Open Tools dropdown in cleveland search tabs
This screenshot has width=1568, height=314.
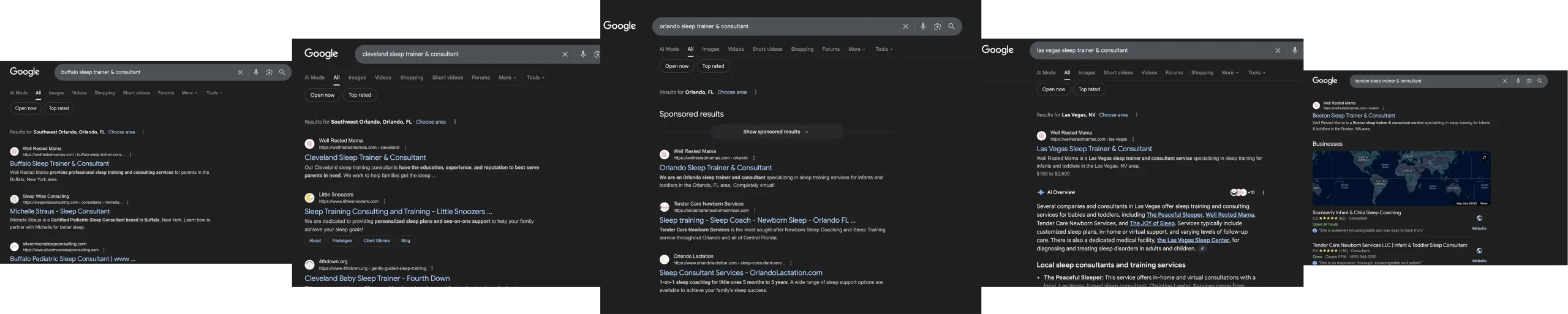point(535,78)
